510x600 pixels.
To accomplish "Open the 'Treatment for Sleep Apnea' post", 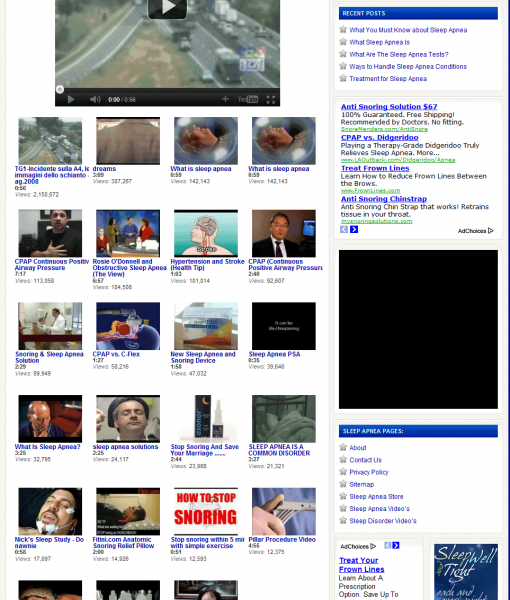I will pyautogui.click(x=388, y=78).
